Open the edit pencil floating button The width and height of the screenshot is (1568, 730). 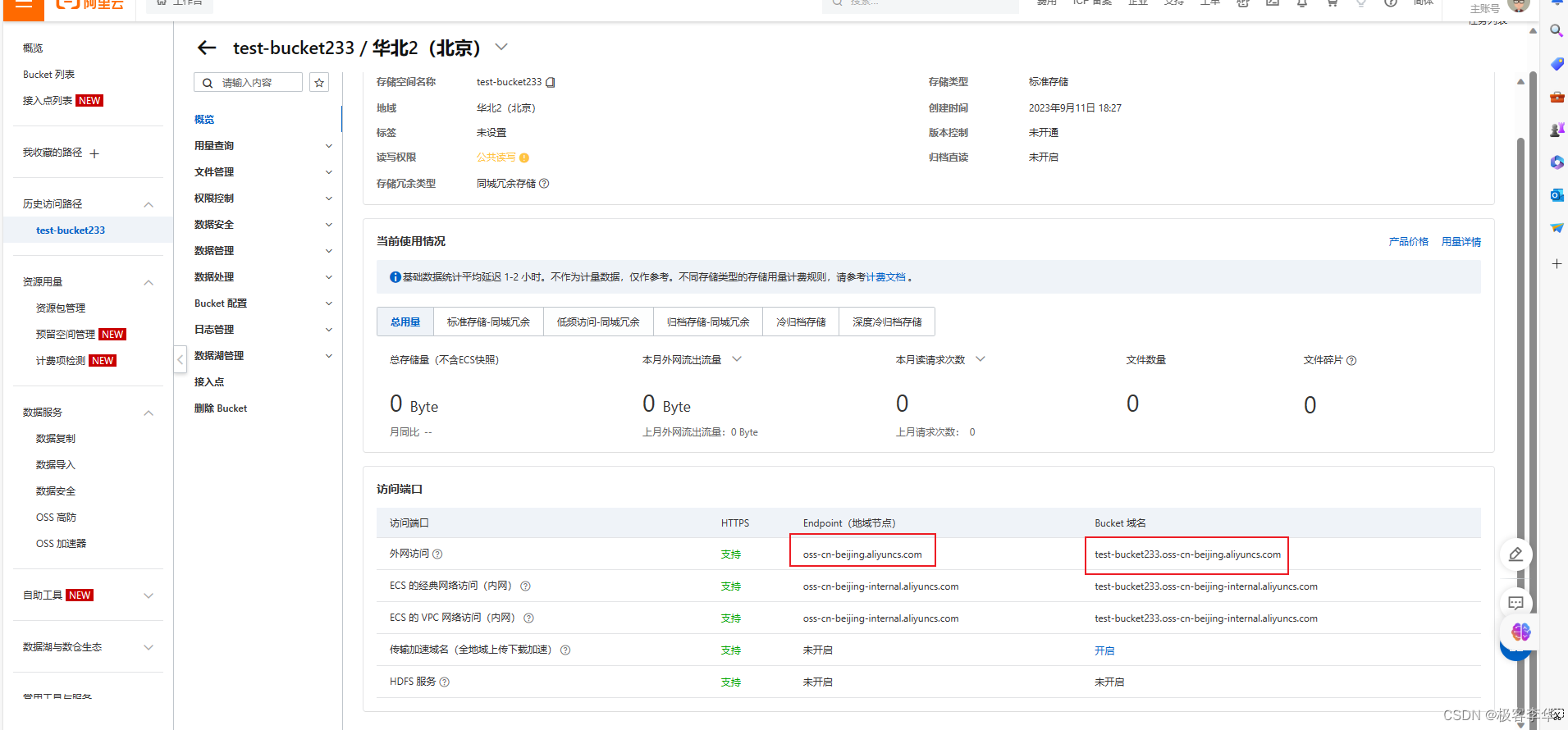(1515, 554)
